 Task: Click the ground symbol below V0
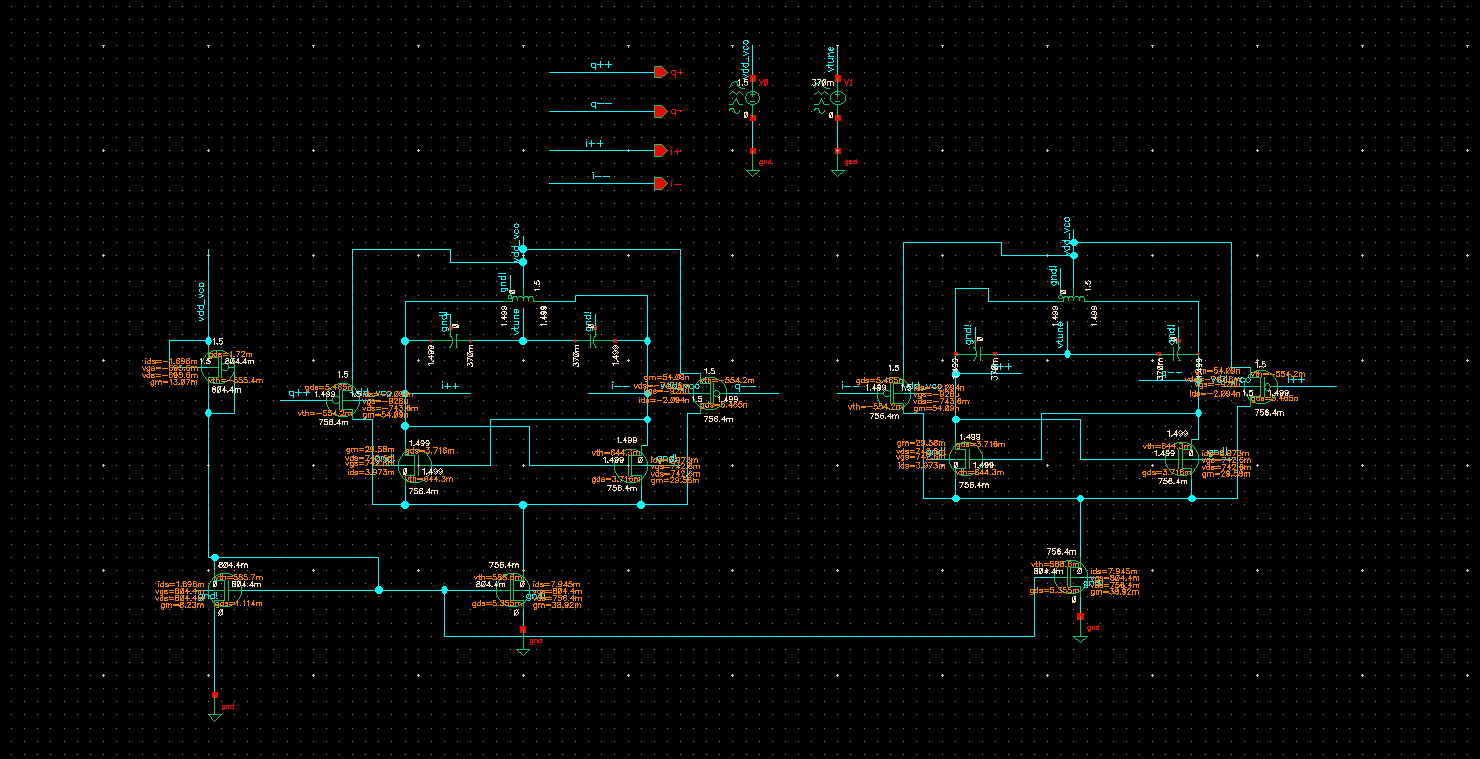752,170
